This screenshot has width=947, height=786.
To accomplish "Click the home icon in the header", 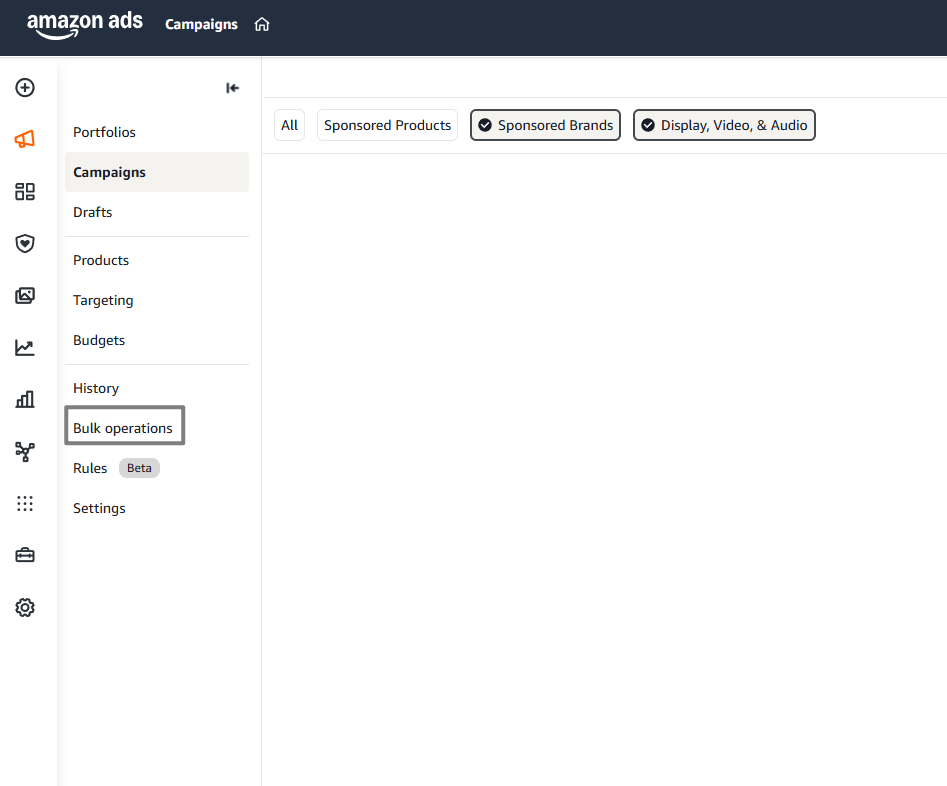I will coord(261,24).
